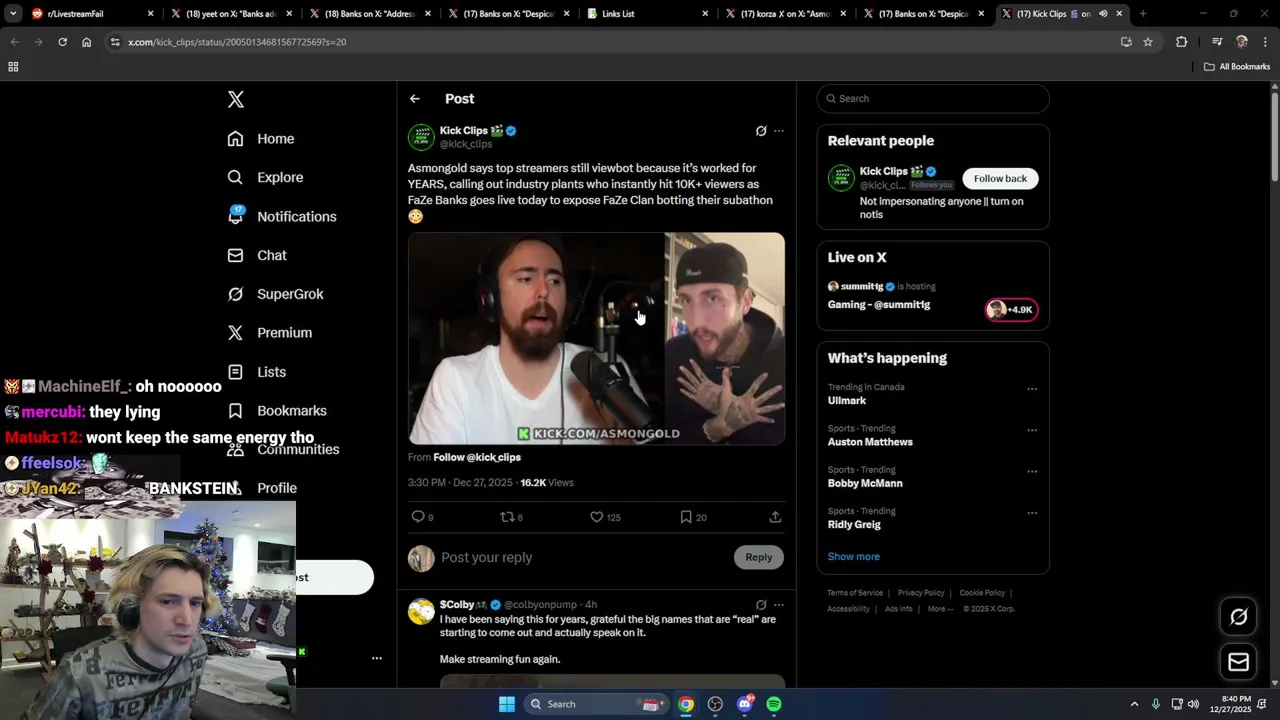The width and height of the screenshot is (1280, 720).
Task: Click the X logo in the sidebar
Action: pyautogui.click(x=236, y=99)
